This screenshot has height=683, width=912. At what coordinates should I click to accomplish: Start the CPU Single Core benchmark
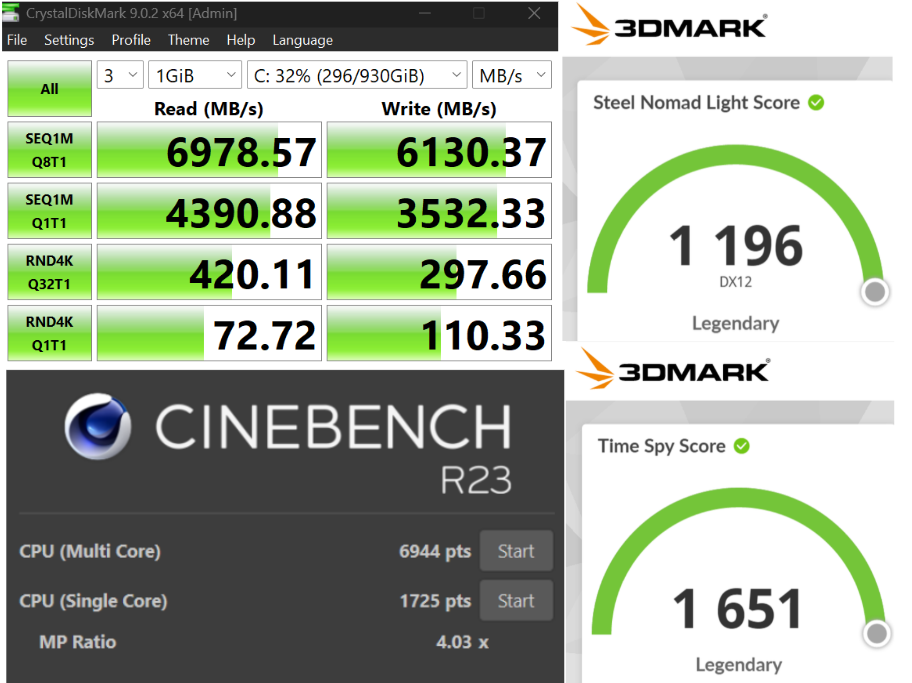point(516,601)
